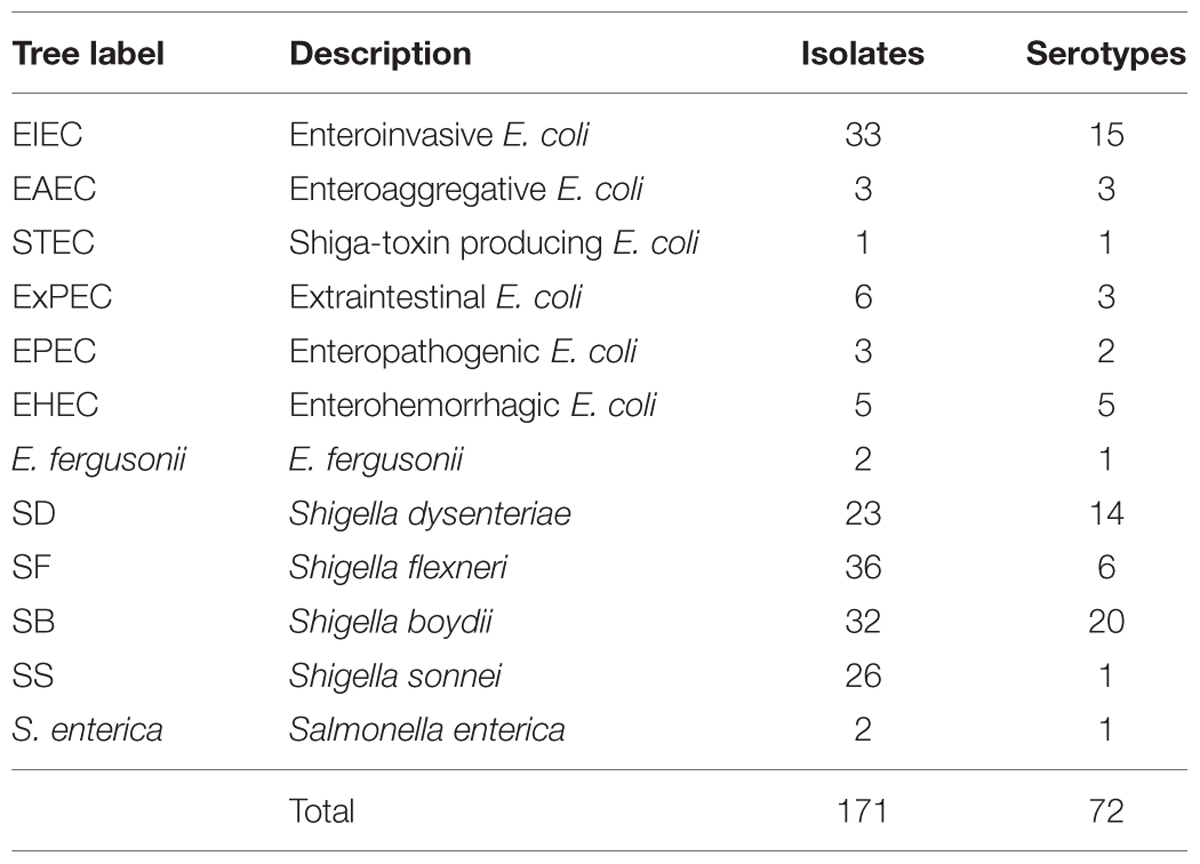This screenshot has width=1200, height=864.
Task: Click serotypes value 20 for Shigella boydii
Action: (1105, 622)
